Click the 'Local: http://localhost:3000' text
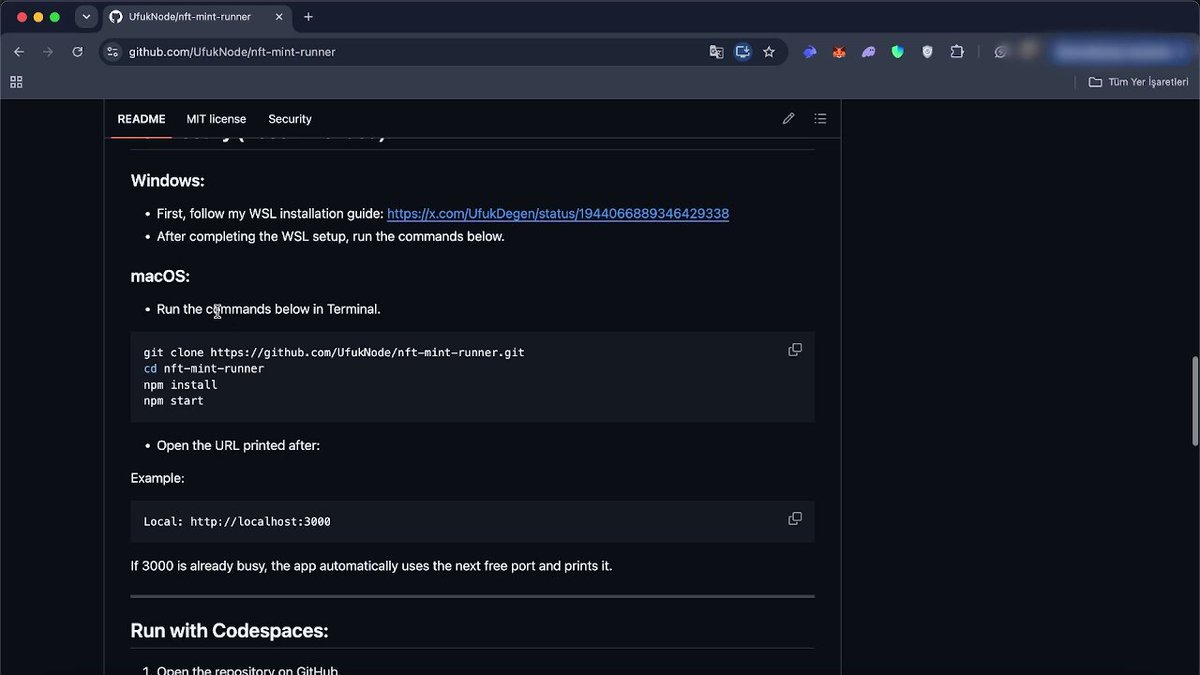The height and width of the screenshot is (675, 1200). tap(237, 522)
